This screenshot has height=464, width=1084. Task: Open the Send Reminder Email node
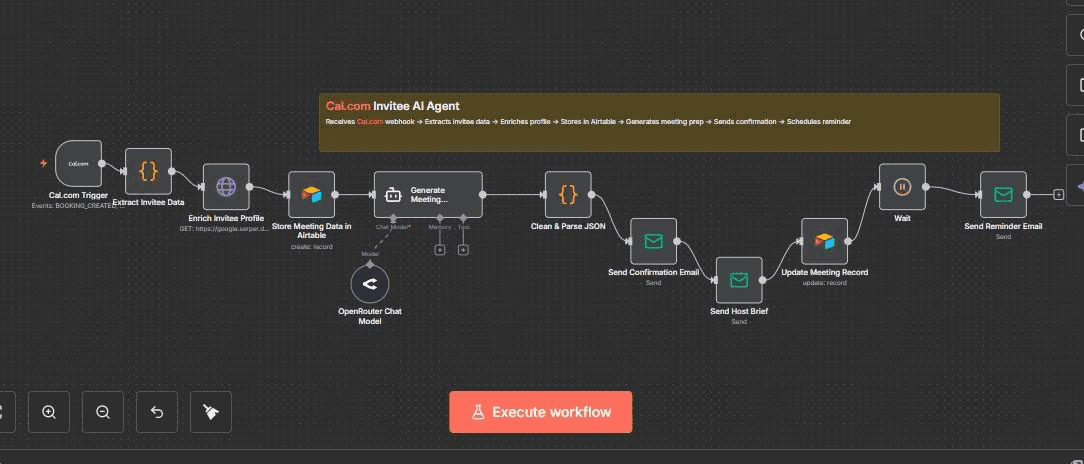(1003, 195)
